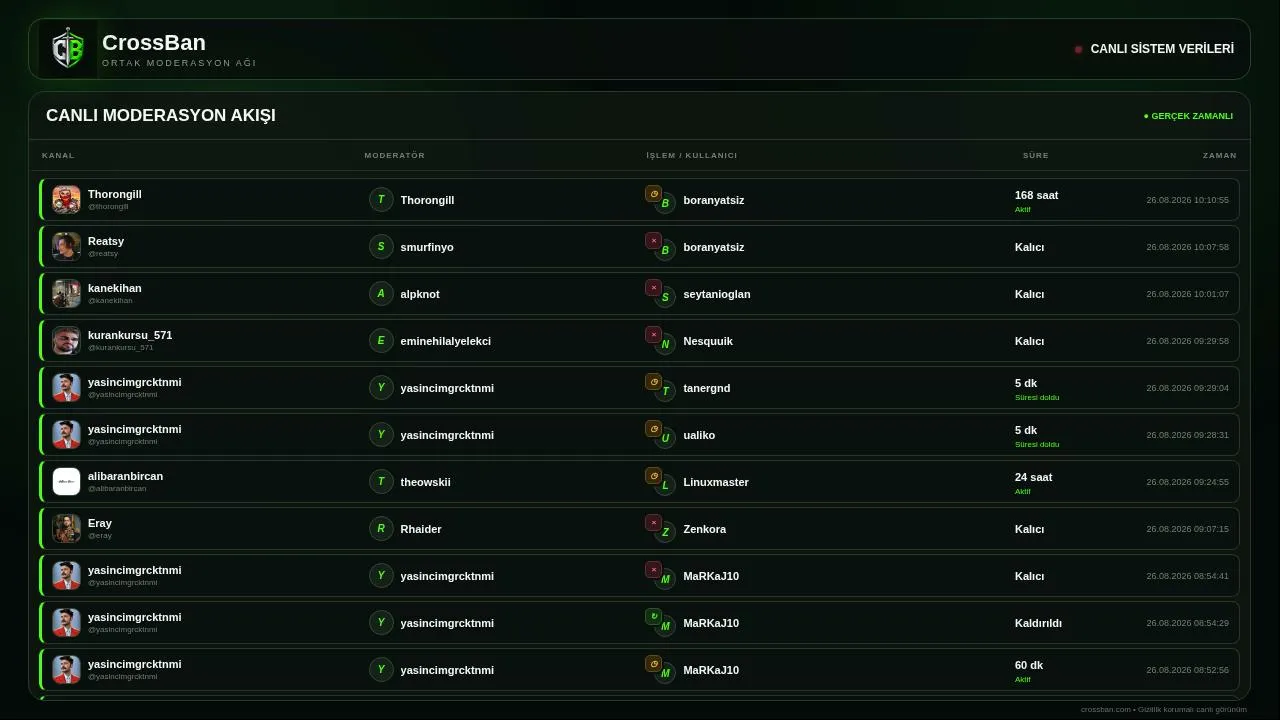The image size is (1280, 720).
Task: Open Thorongill channel avatar
Action: (x=66, y=199)
